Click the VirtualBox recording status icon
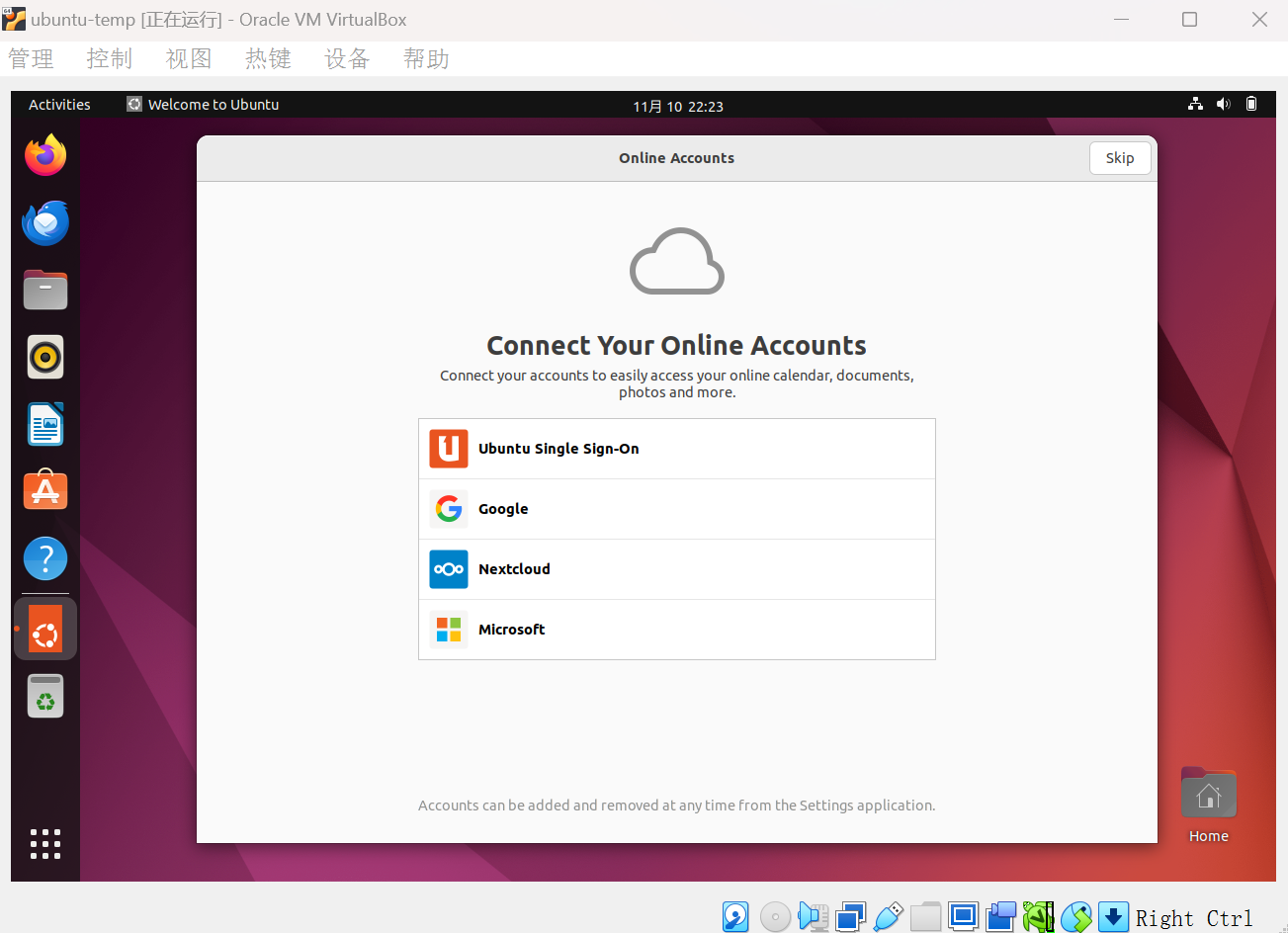The width and height of the screenshot is (1288, 933). pos(1000,917)
